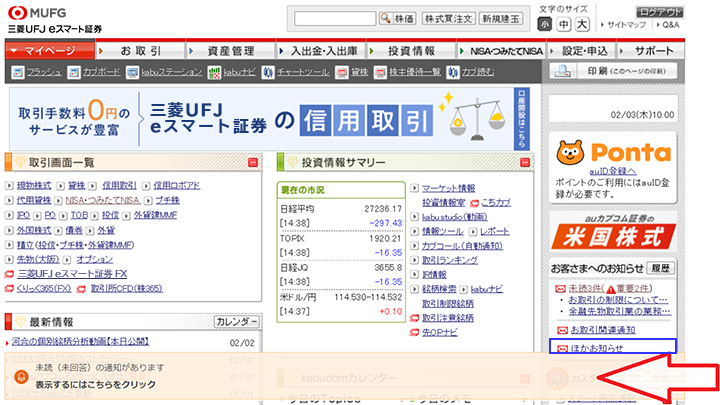
Task: Set text size to 中
Action: (x=563, y=24)
